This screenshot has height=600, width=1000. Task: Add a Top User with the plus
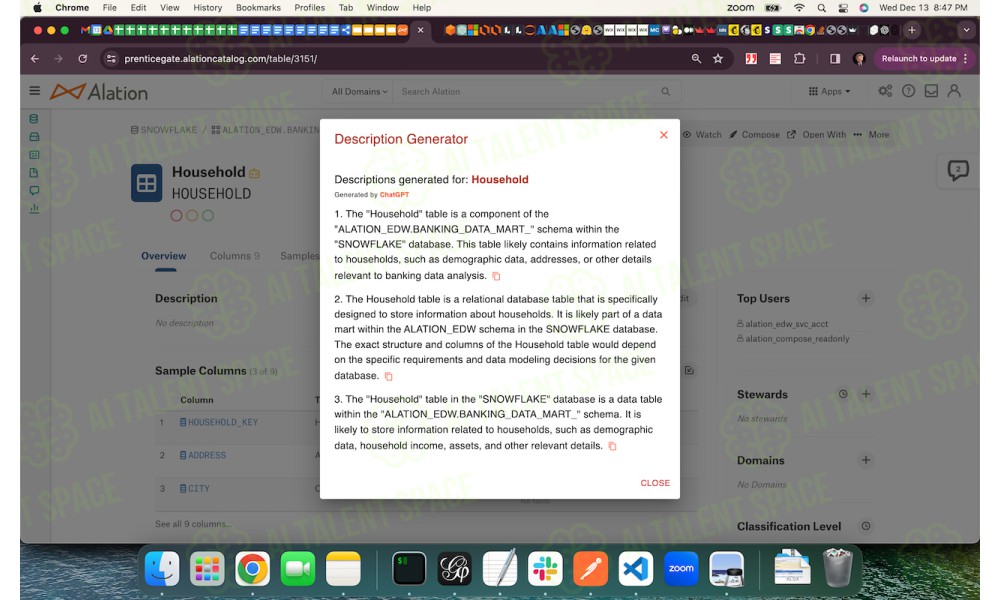[865, 298]
